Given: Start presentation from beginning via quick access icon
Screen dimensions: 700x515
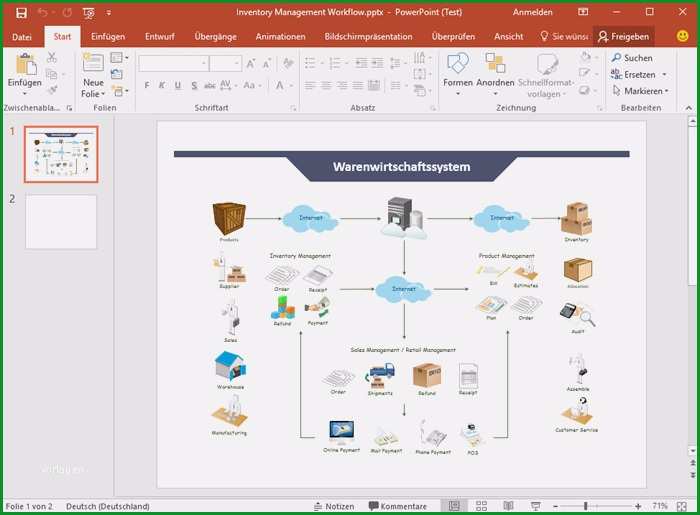Looking at the screenshot, I should tap(89, 13).
